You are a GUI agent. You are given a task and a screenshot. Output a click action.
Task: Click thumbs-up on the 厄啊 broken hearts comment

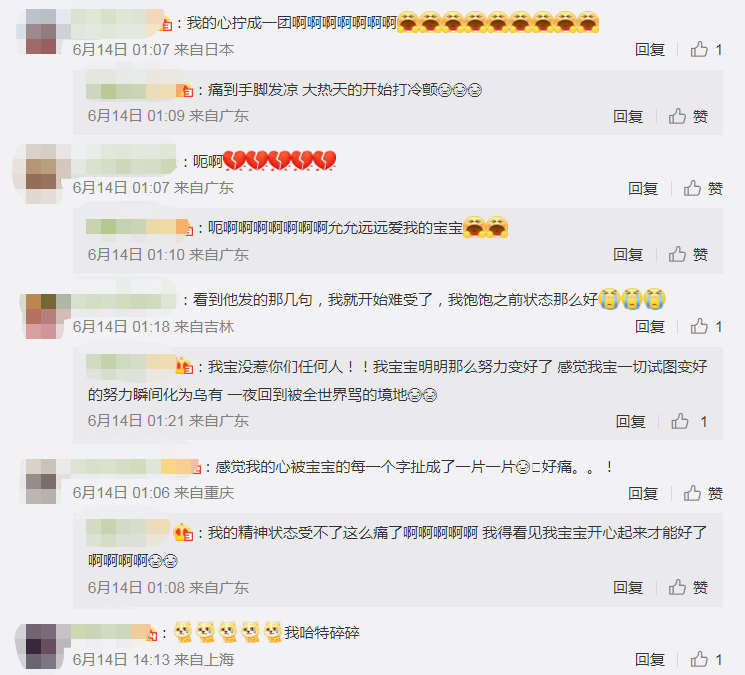(703, 188)
